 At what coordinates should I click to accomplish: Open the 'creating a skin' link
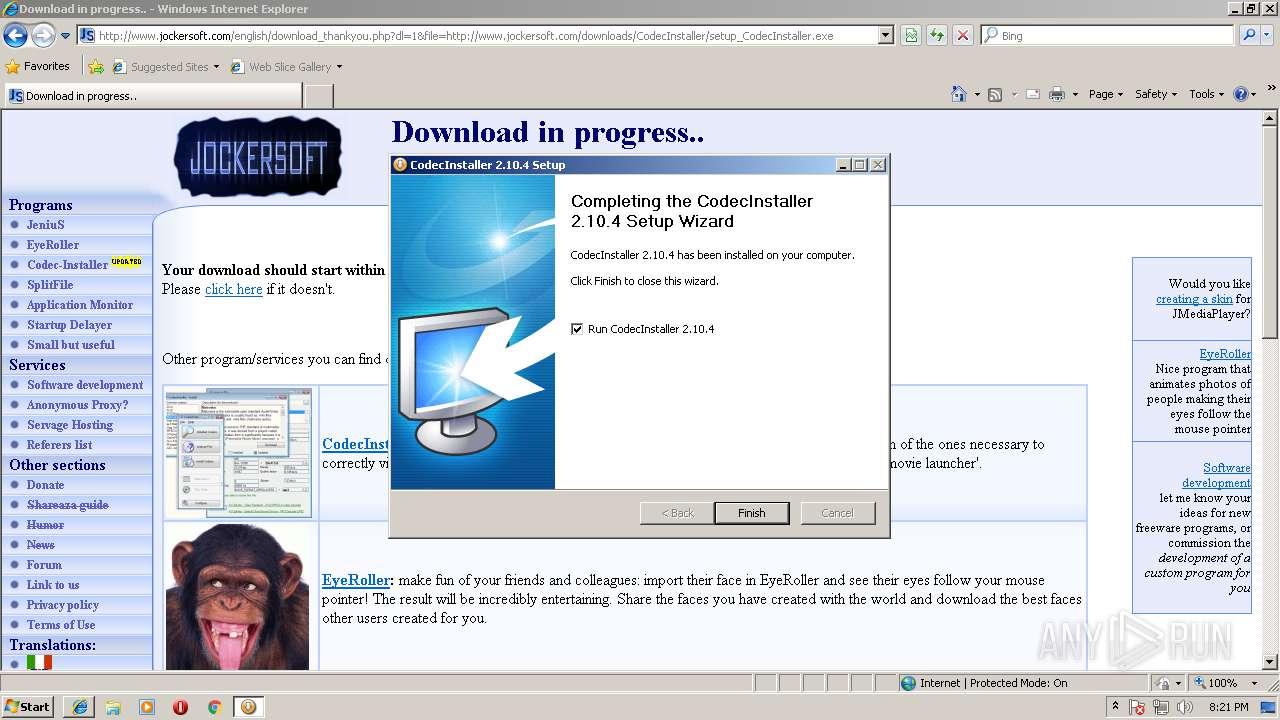click(1194, 299)
